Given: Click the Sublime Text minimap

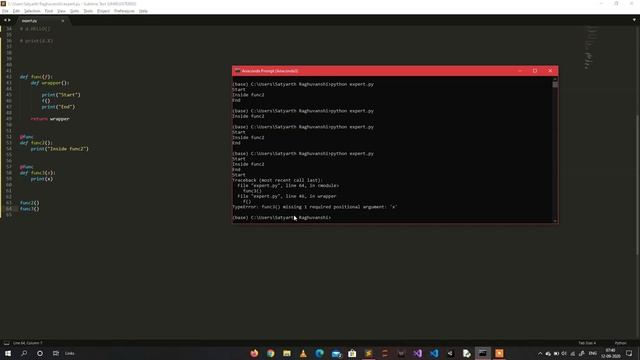Looking at the screenshot, I should 590,47.
